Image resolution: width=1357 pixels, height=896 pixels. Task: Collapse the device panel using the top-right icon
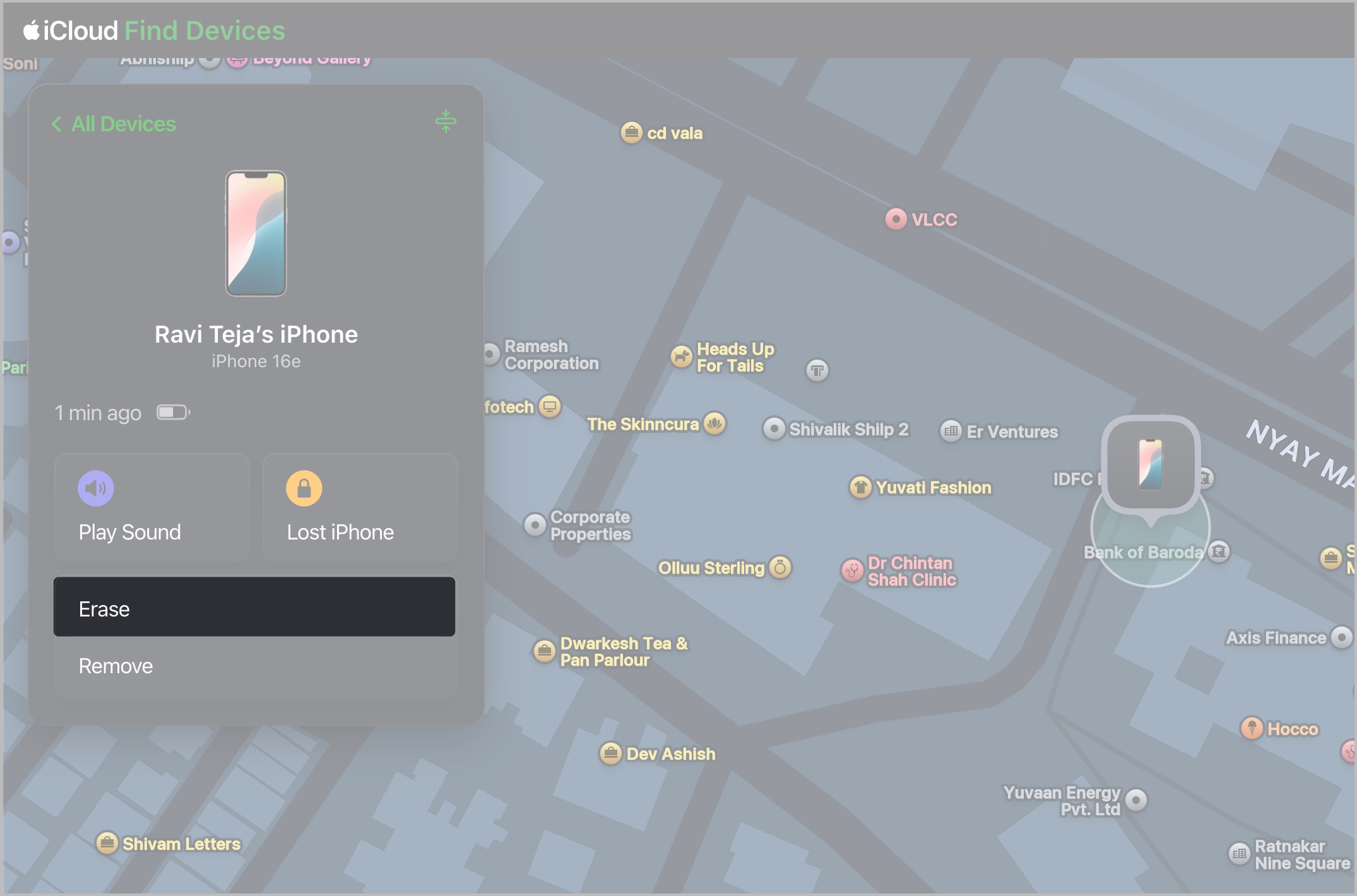tap(446, 121)
